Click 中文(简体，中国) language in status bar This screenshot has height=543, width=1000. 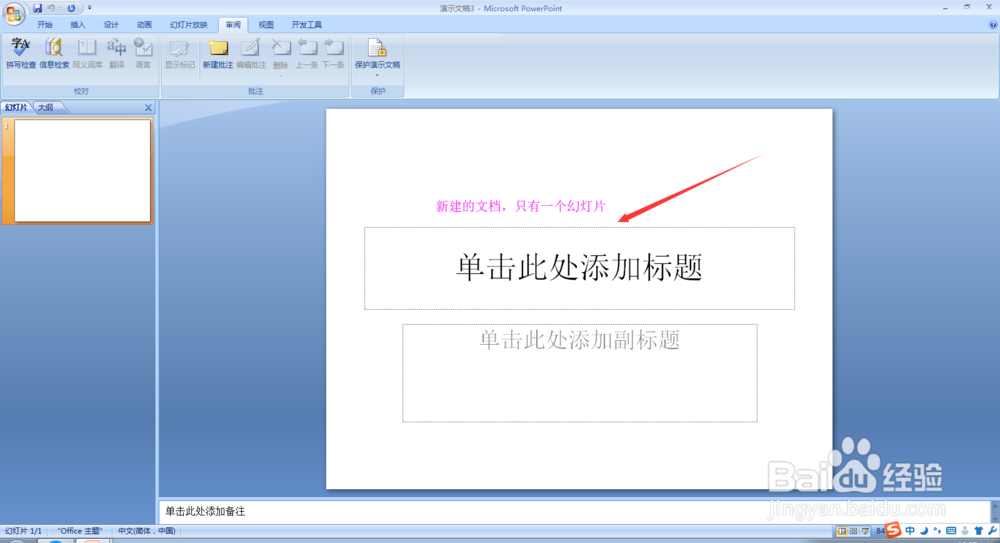click(147, 531)
